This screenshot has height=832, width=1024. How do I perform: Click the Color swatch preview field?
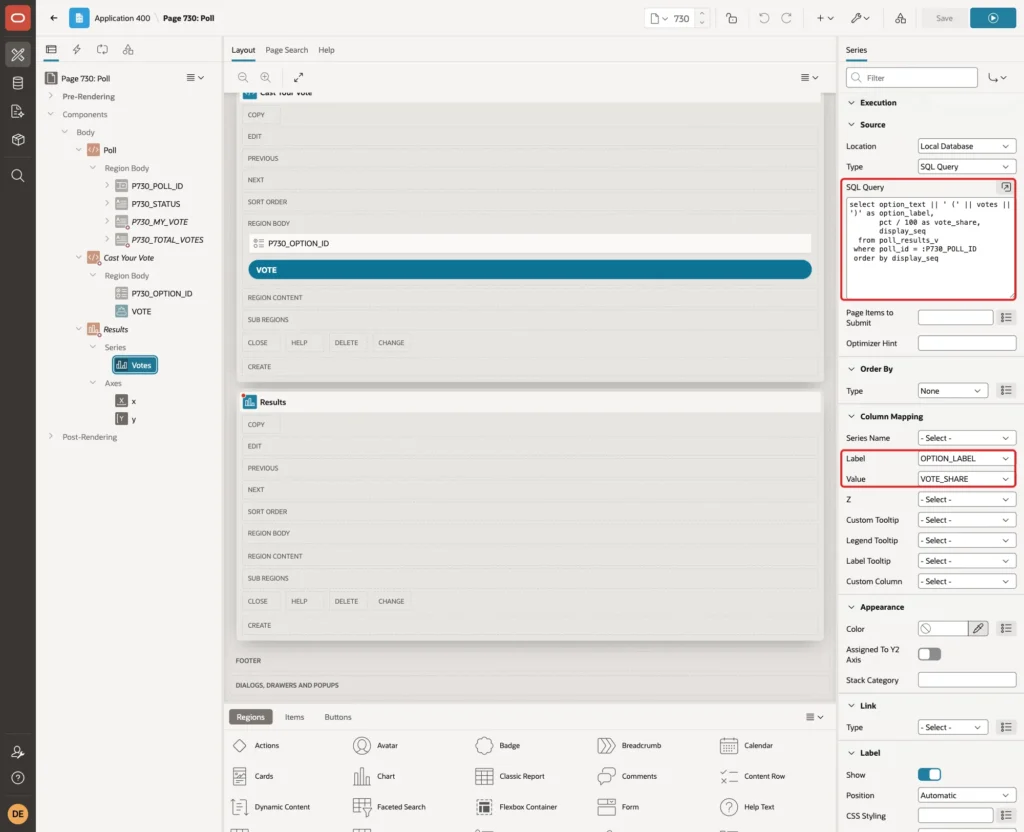pyautogui.click(x=942, y=628)
